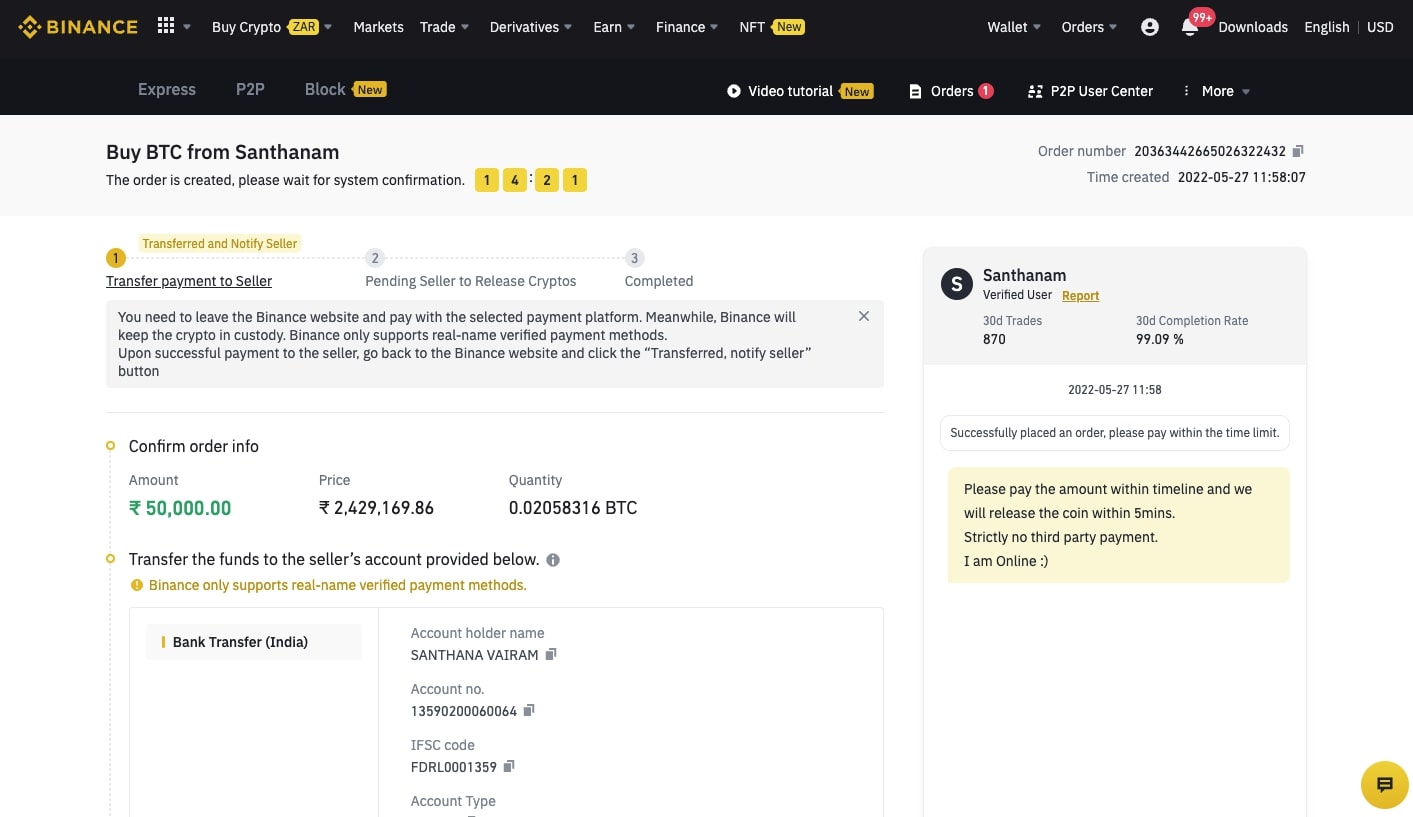The image size is (1413, 817).
Task: Open the notifications bell icon
Action: coord(1189,27)
